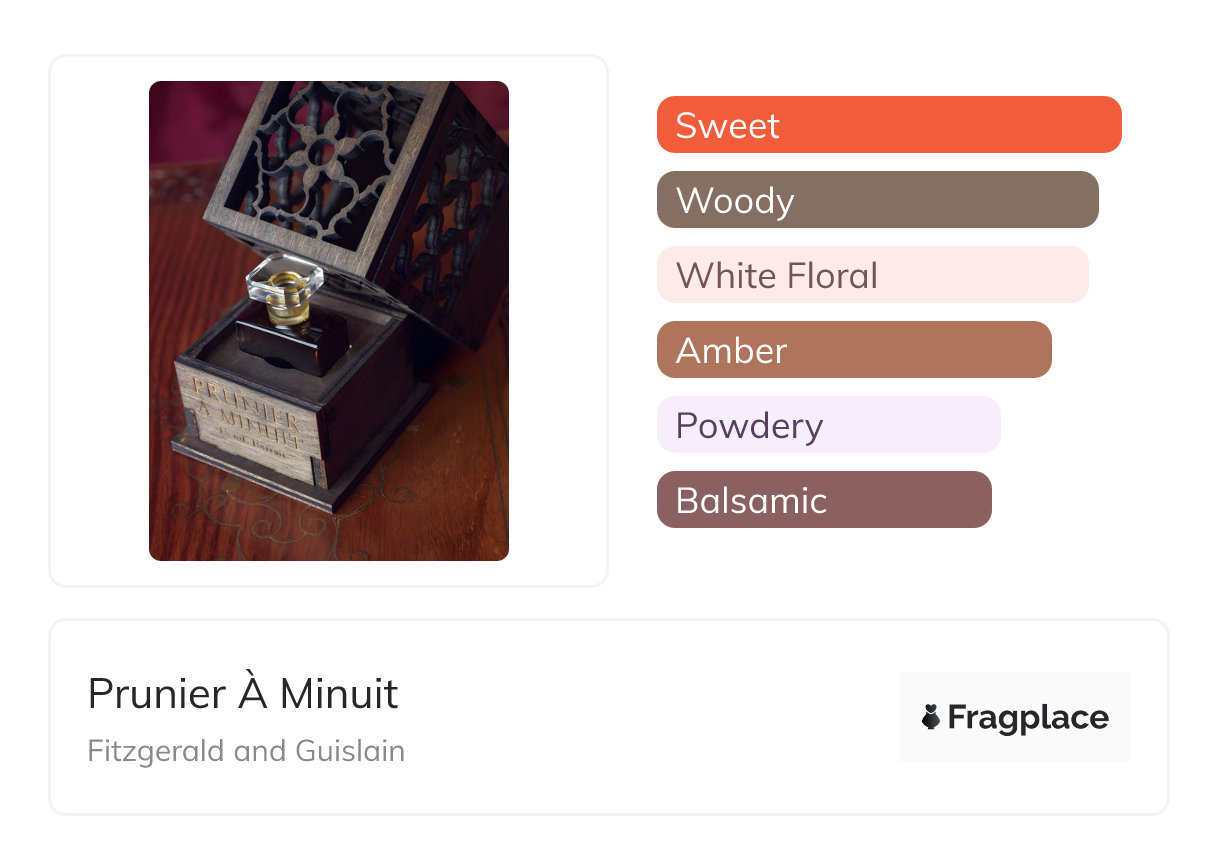Click the Fragplace perfume bottle logo icon
Viewport: 1218px width, 864px height.
(x=931, y=717)
